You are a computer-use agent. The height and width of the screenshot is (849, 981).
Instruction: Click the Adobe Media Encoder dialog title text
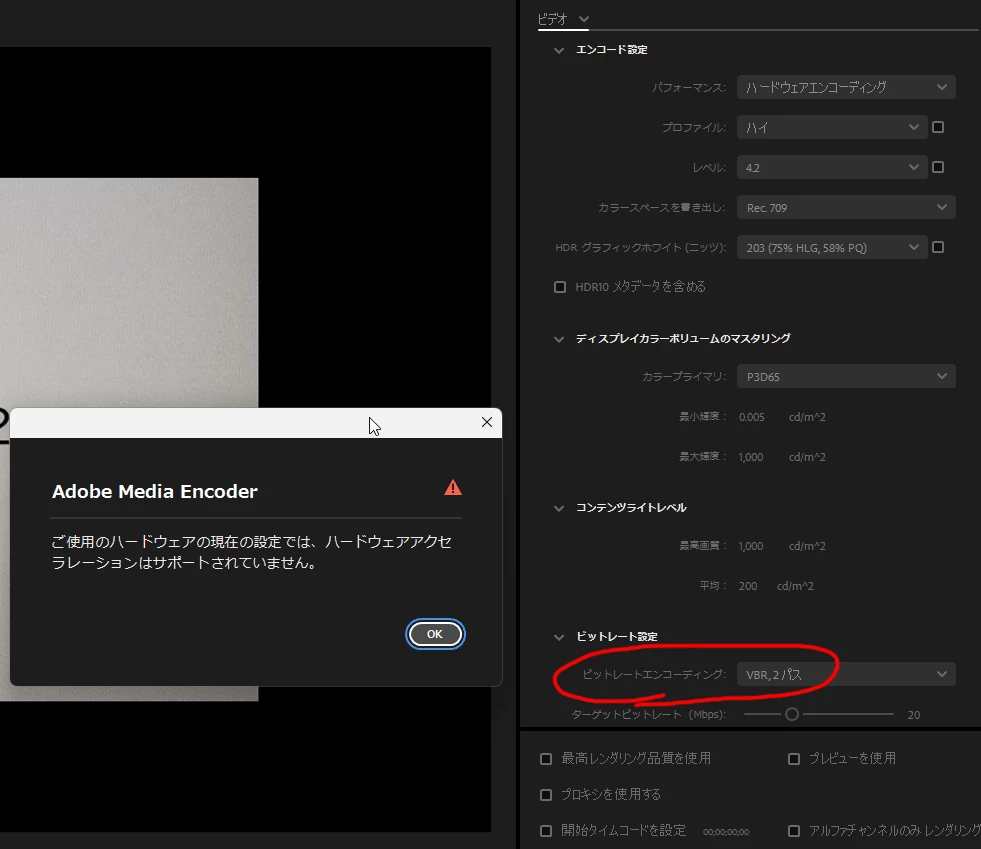(155, 492)
